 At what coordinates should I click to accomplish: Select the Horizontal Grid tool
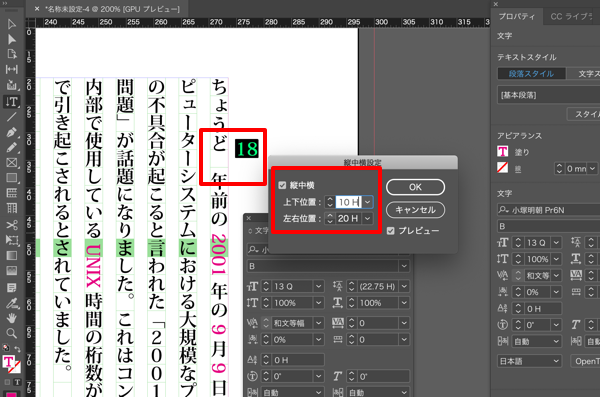(x=11, y=193)
